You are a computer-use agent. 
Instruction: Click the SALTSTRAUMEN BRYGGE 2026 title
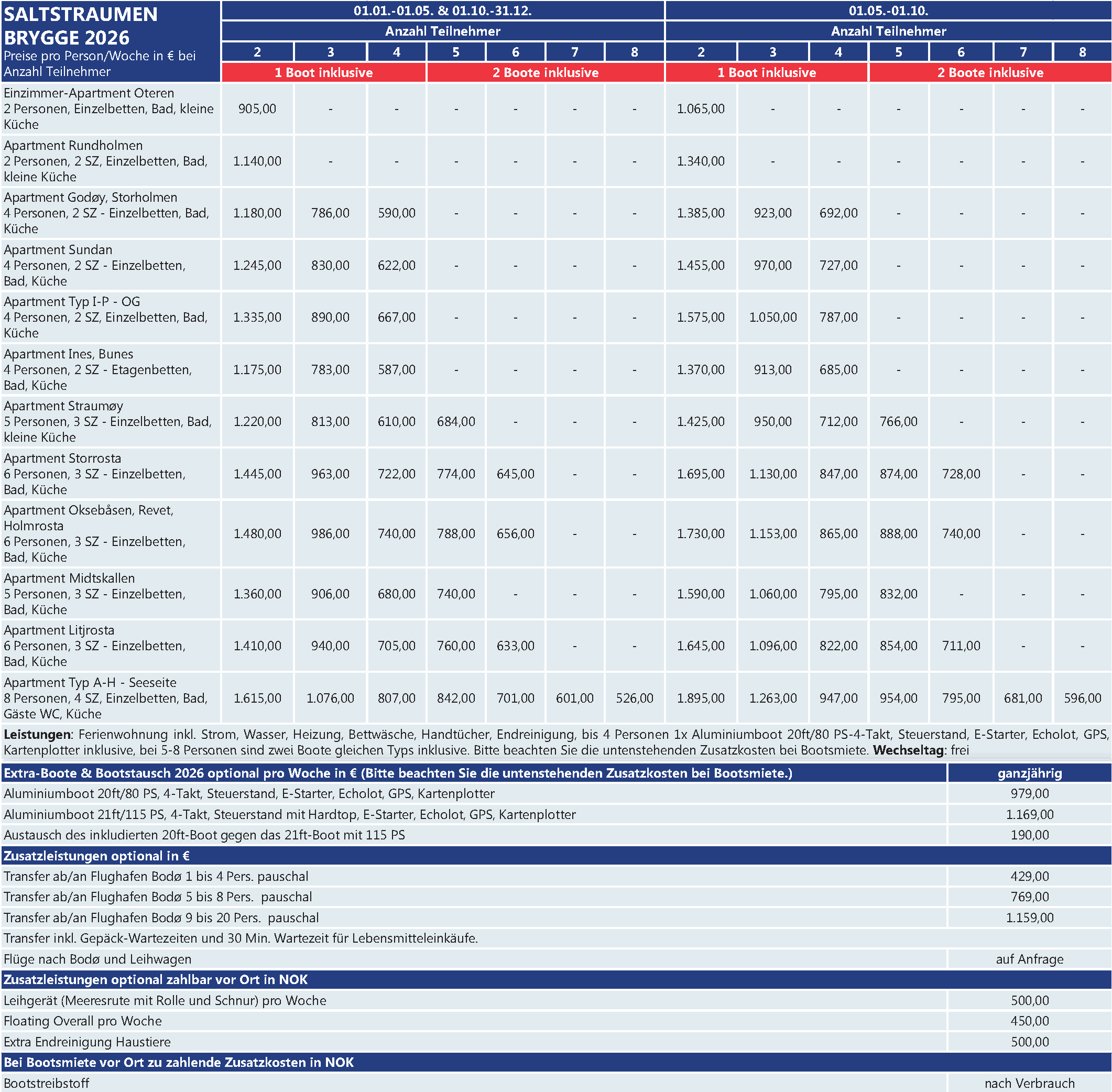coord(80,26)
